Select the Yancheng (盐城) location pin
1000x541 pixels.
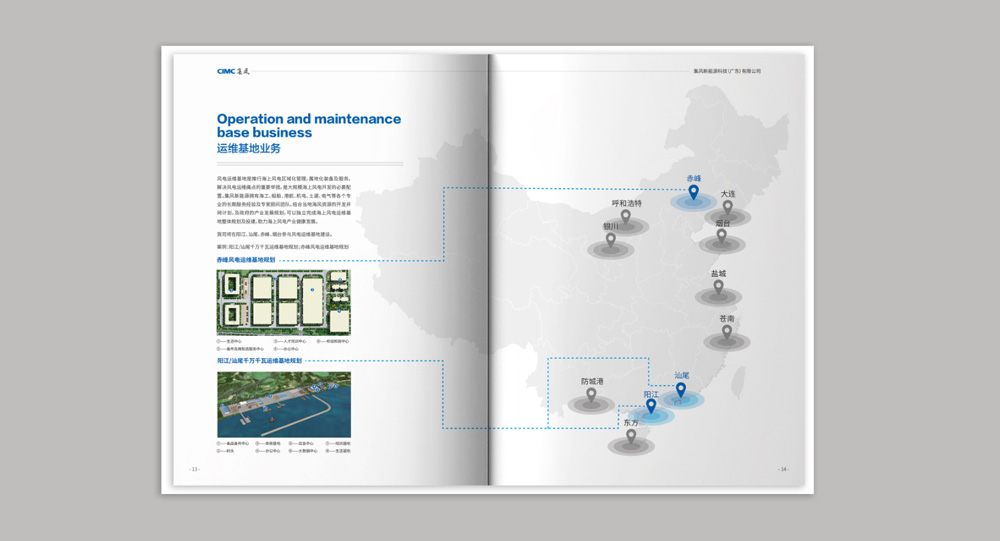click(718, 288)
